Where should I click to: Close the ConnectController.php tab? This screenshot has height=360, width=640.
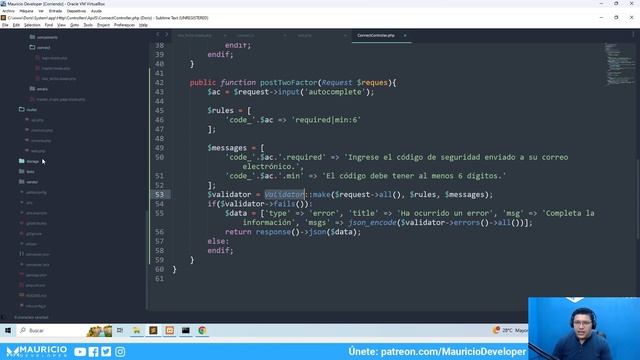405,36
